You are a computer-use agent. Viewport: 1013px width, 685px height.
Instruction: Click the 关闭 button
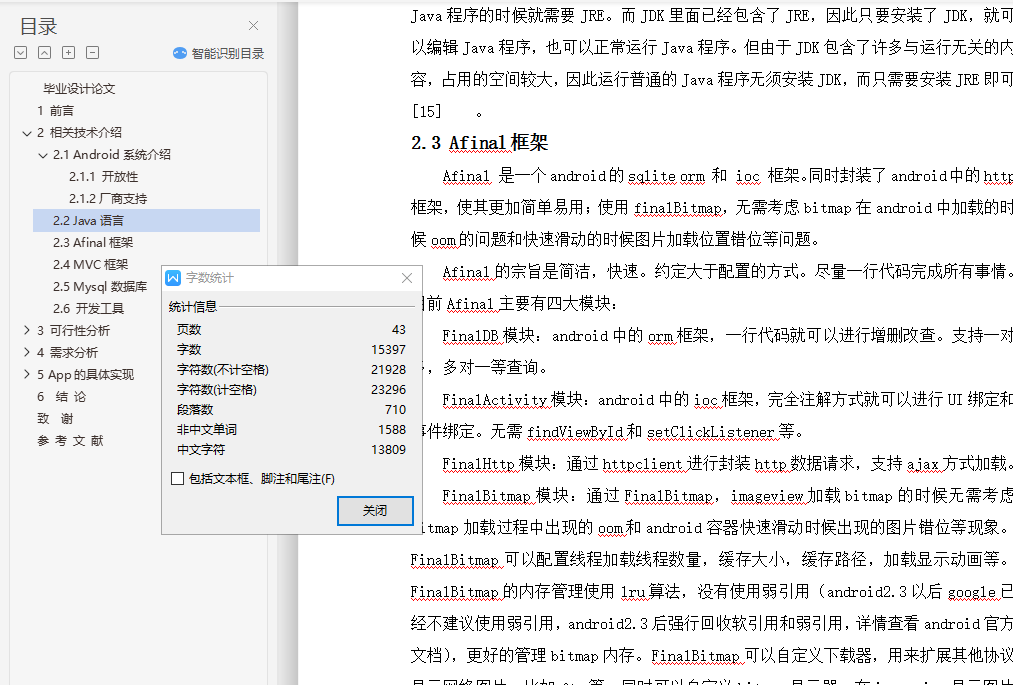pyautogui.click(x=375, y=511)
